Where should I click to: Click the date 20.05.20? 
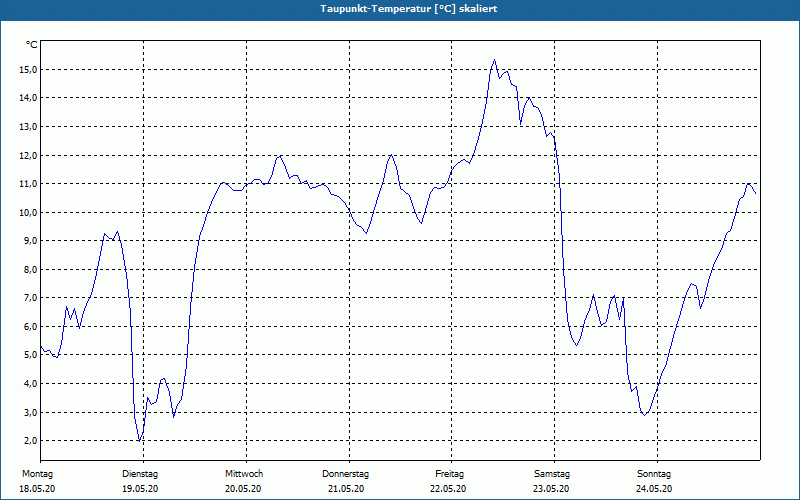coord(243,489)
